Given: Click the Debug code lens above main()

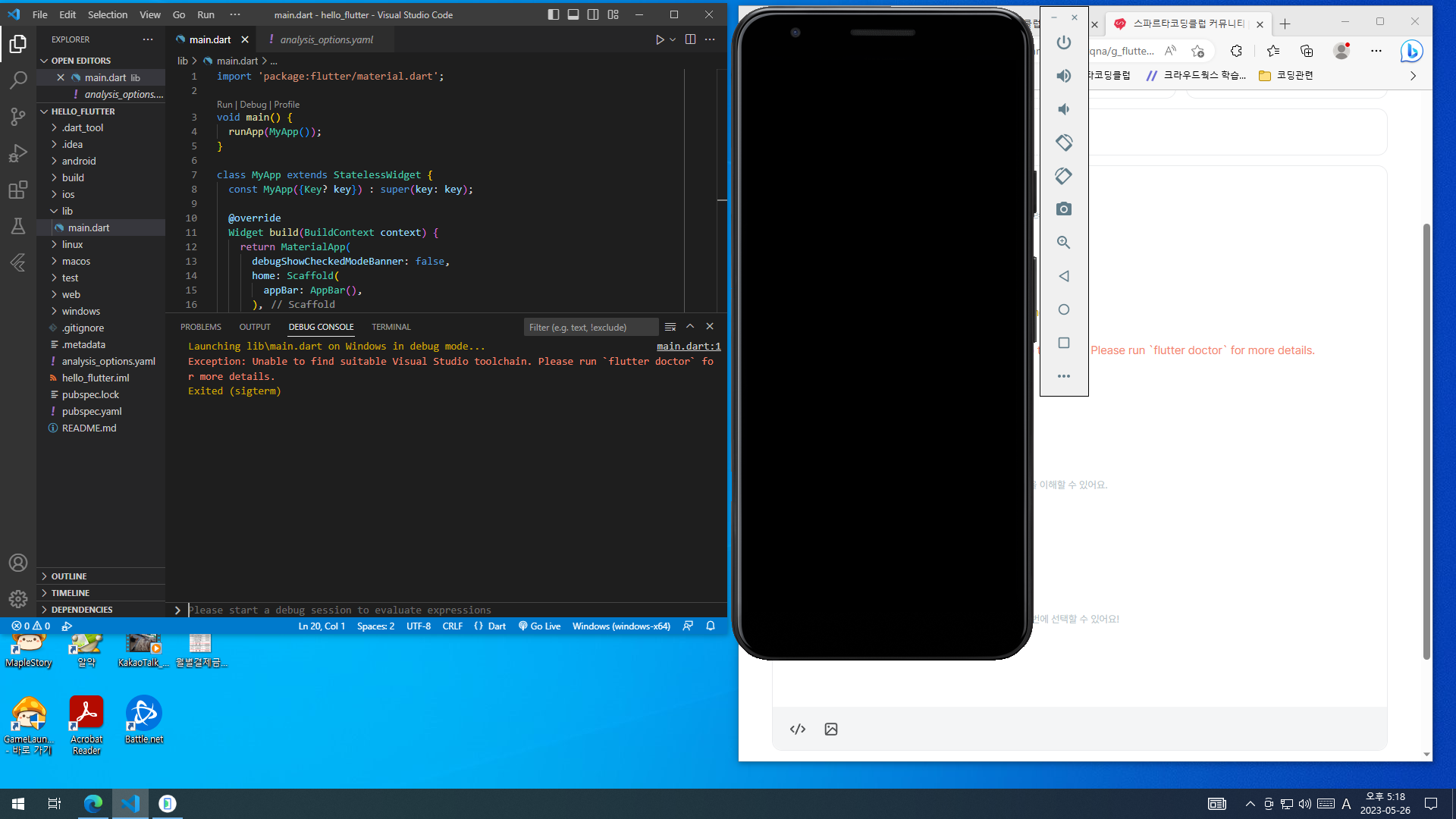Looking at the screenshot, I should click(253, 105).
